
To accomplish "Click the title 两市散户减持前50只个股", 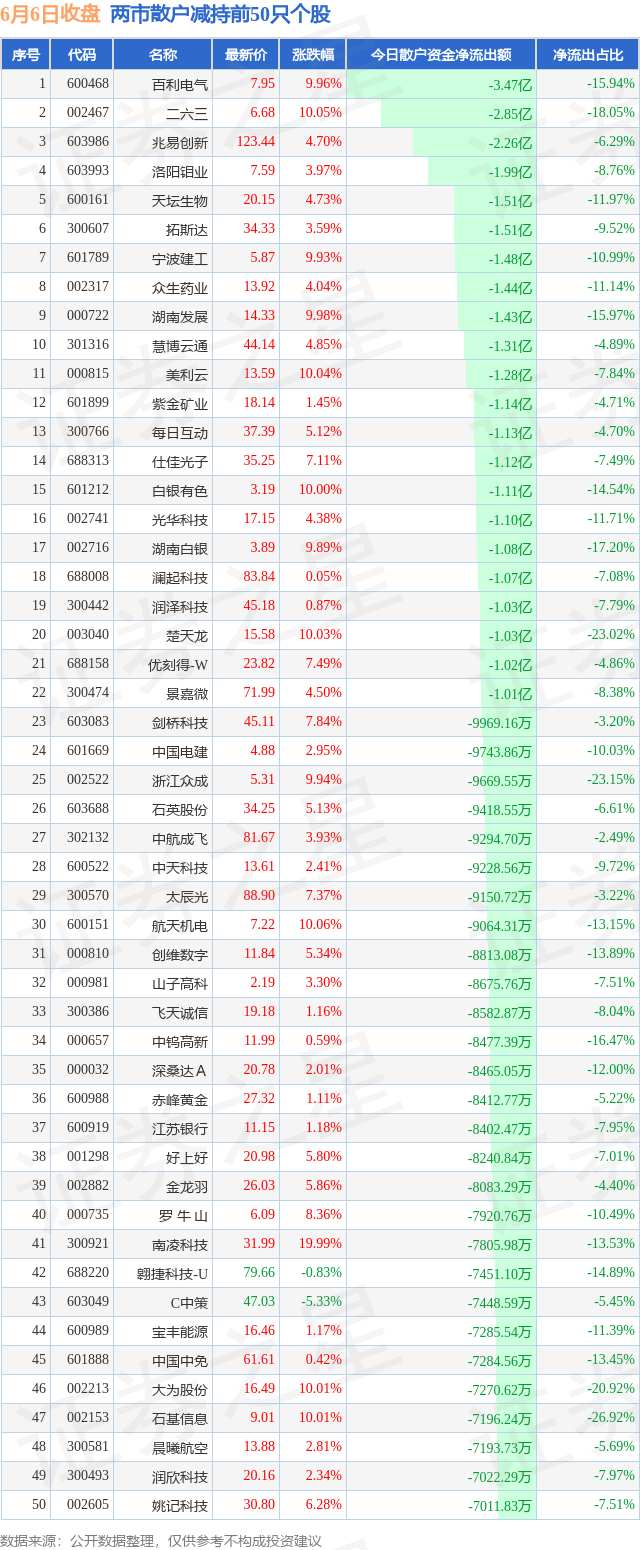I will [220, 15].
